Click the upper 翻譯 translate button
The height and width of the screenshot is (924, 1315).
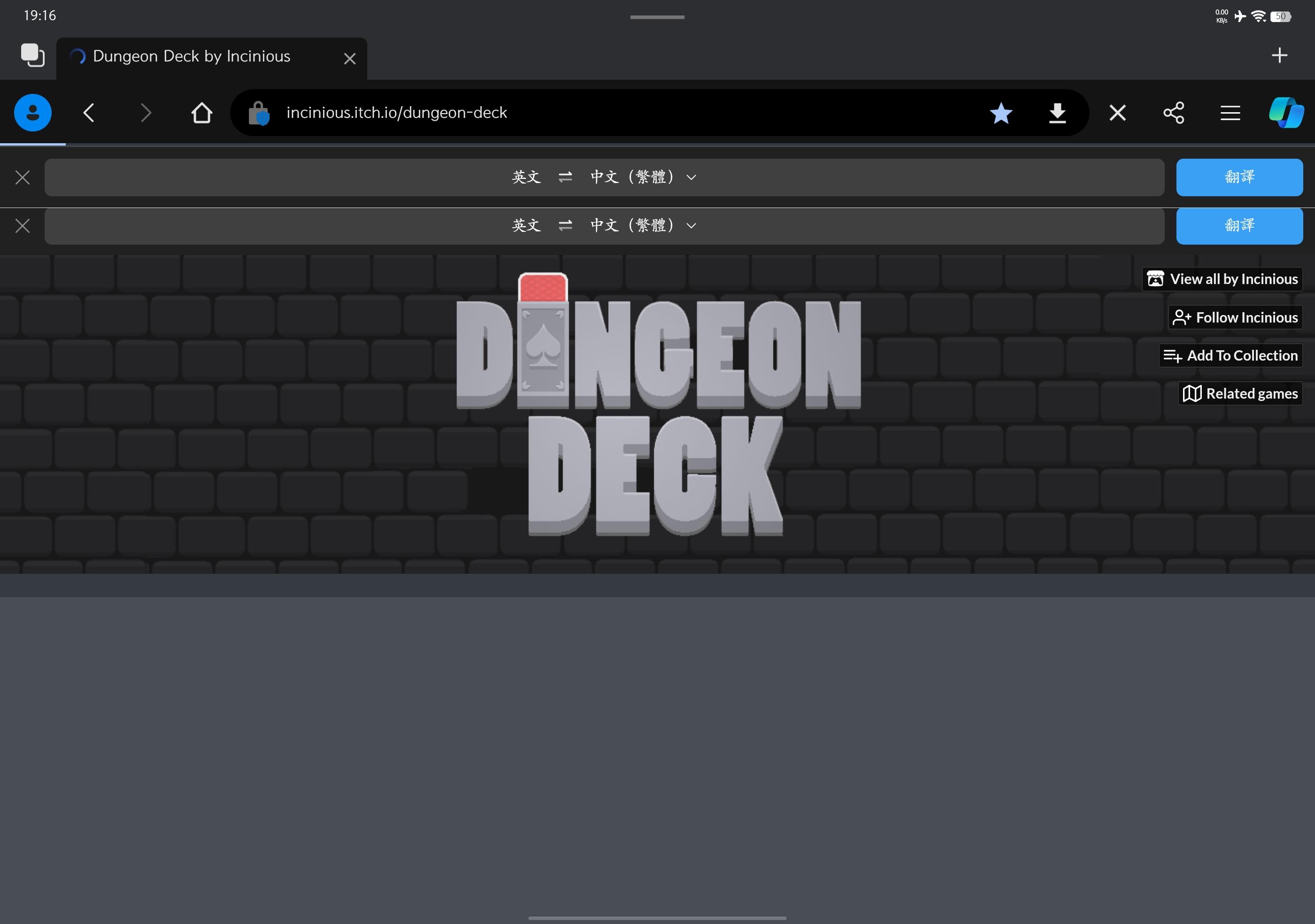click(x=1239, y=177)
